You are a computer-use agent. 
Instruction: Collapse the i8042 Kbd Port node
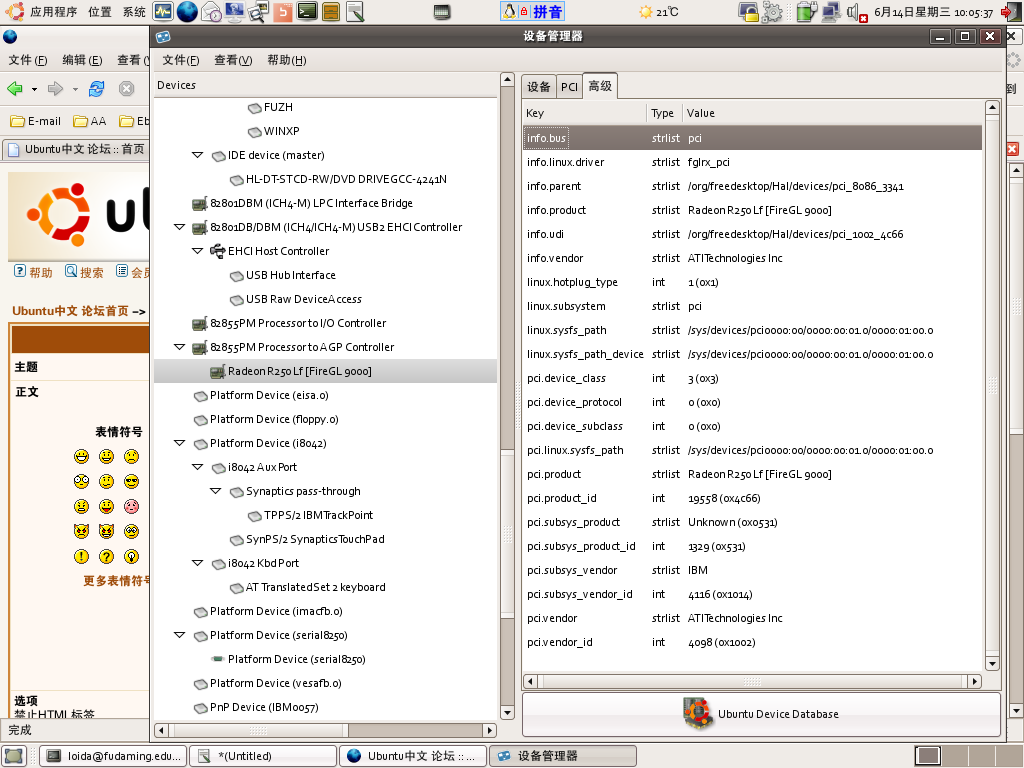pyautogui.click(x=197, y=563)
